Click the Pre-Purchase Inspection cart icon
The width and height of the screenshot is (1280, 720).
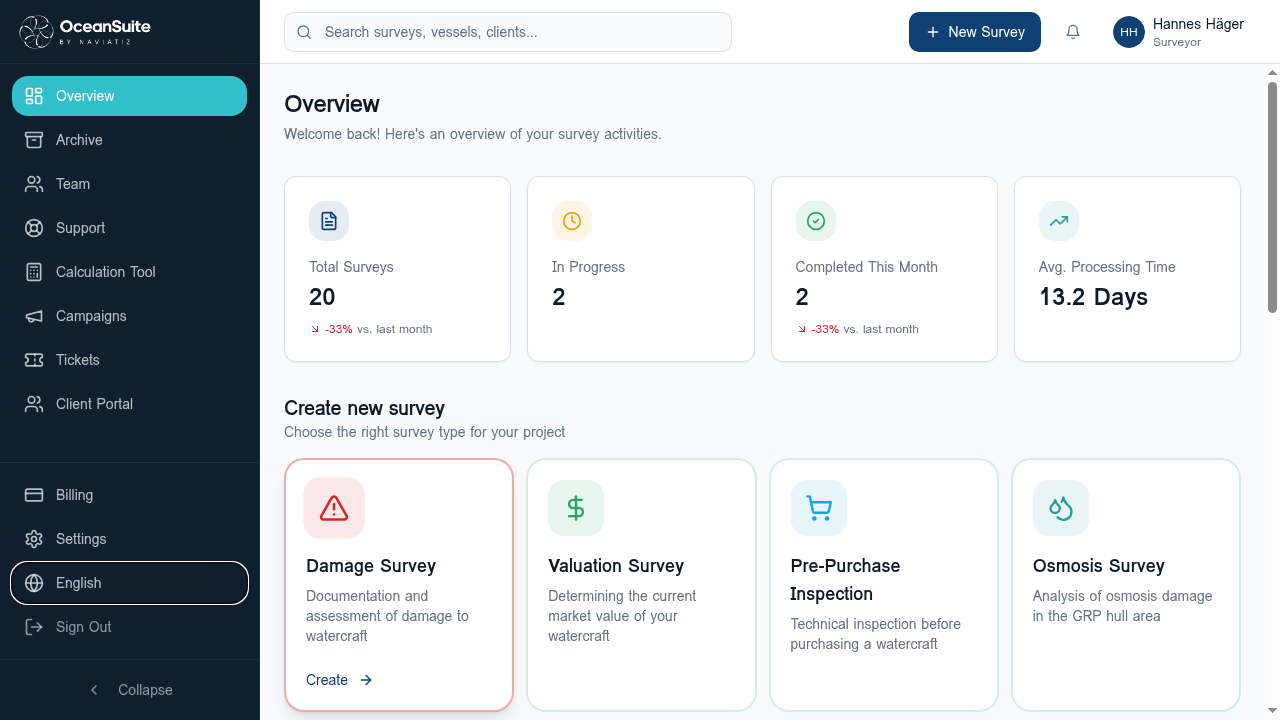[x=819, y=508]
